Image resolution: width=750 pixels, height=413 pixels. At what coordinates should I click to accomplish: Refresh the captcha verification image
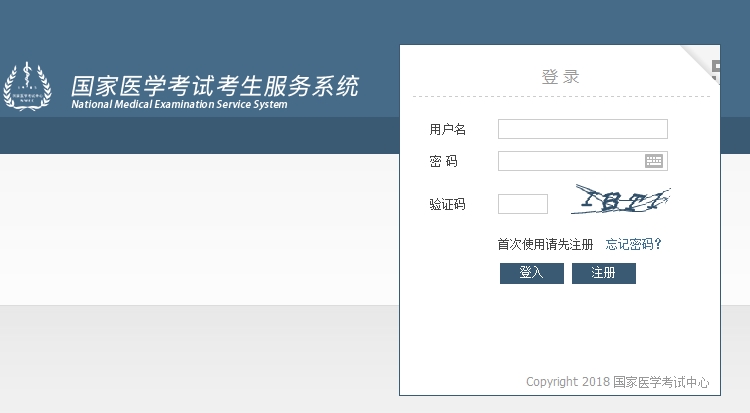620,202
